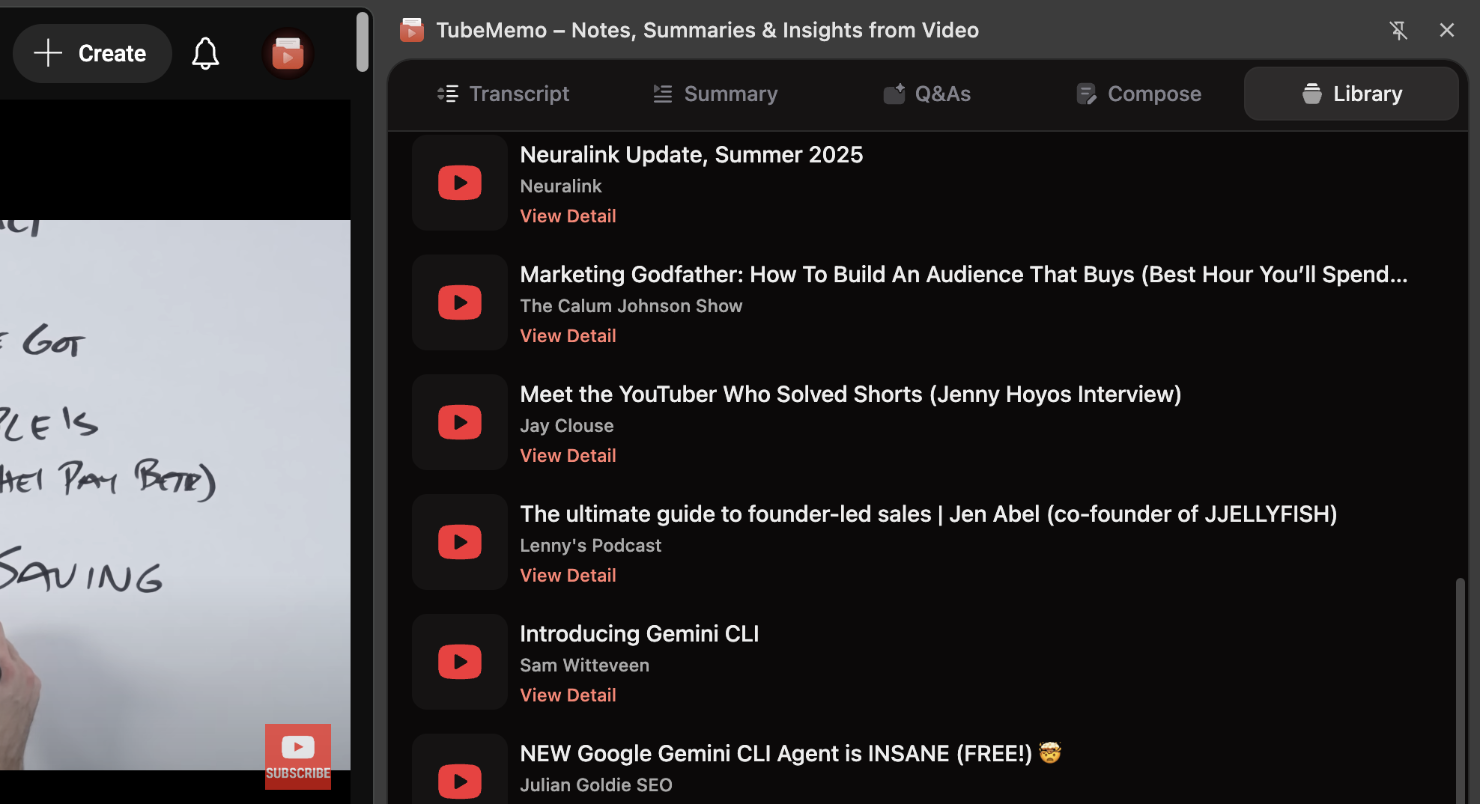Open YouTube notifications bell
Screen dimensions: 1480x804
coord(205,53)
